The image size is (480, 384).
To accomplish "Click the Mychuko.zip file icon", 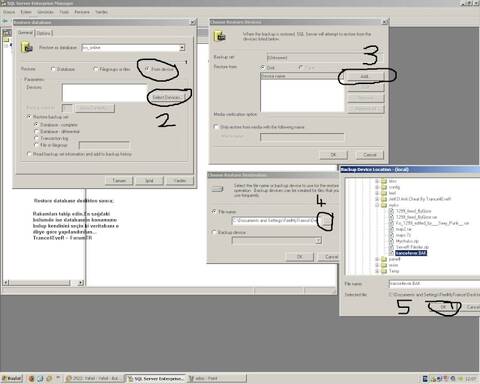I will (x=392, y=241).
